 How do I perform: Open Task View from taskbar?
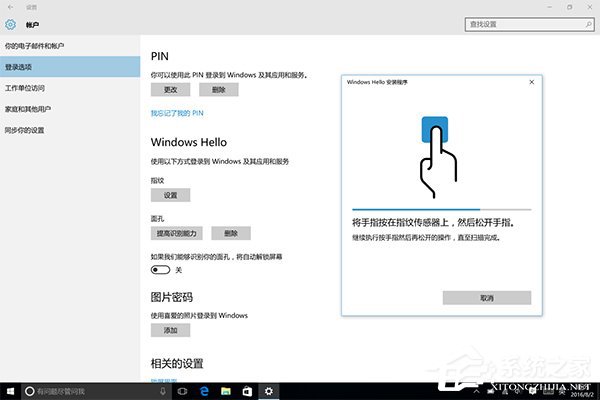click(x=183, y=391)
